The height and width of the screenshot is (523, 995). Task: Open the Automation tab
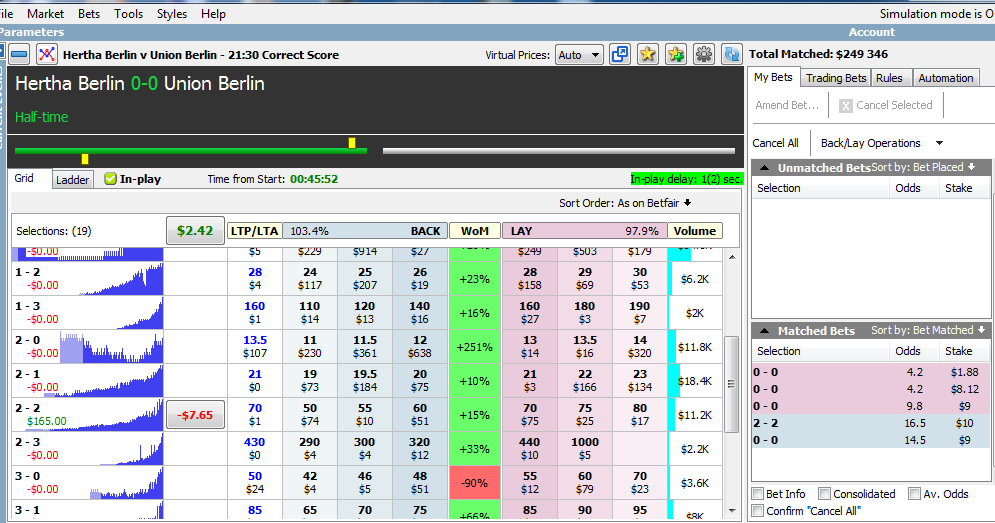[x=946, y=78]
